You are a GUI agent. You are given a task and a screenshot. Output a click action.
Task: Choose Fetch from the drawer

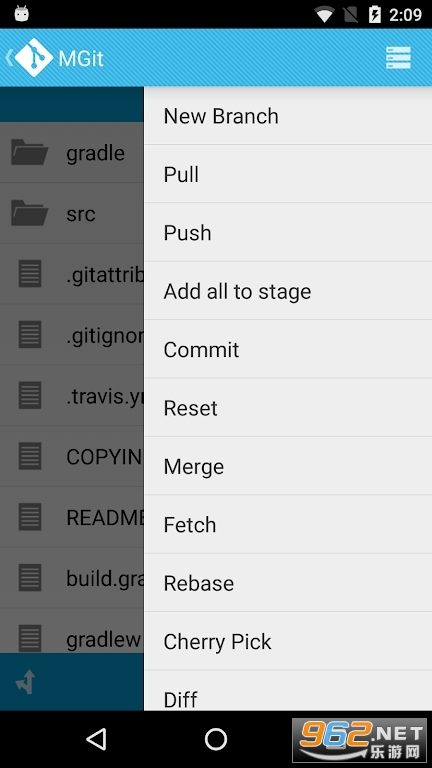[x=288, y=525]
